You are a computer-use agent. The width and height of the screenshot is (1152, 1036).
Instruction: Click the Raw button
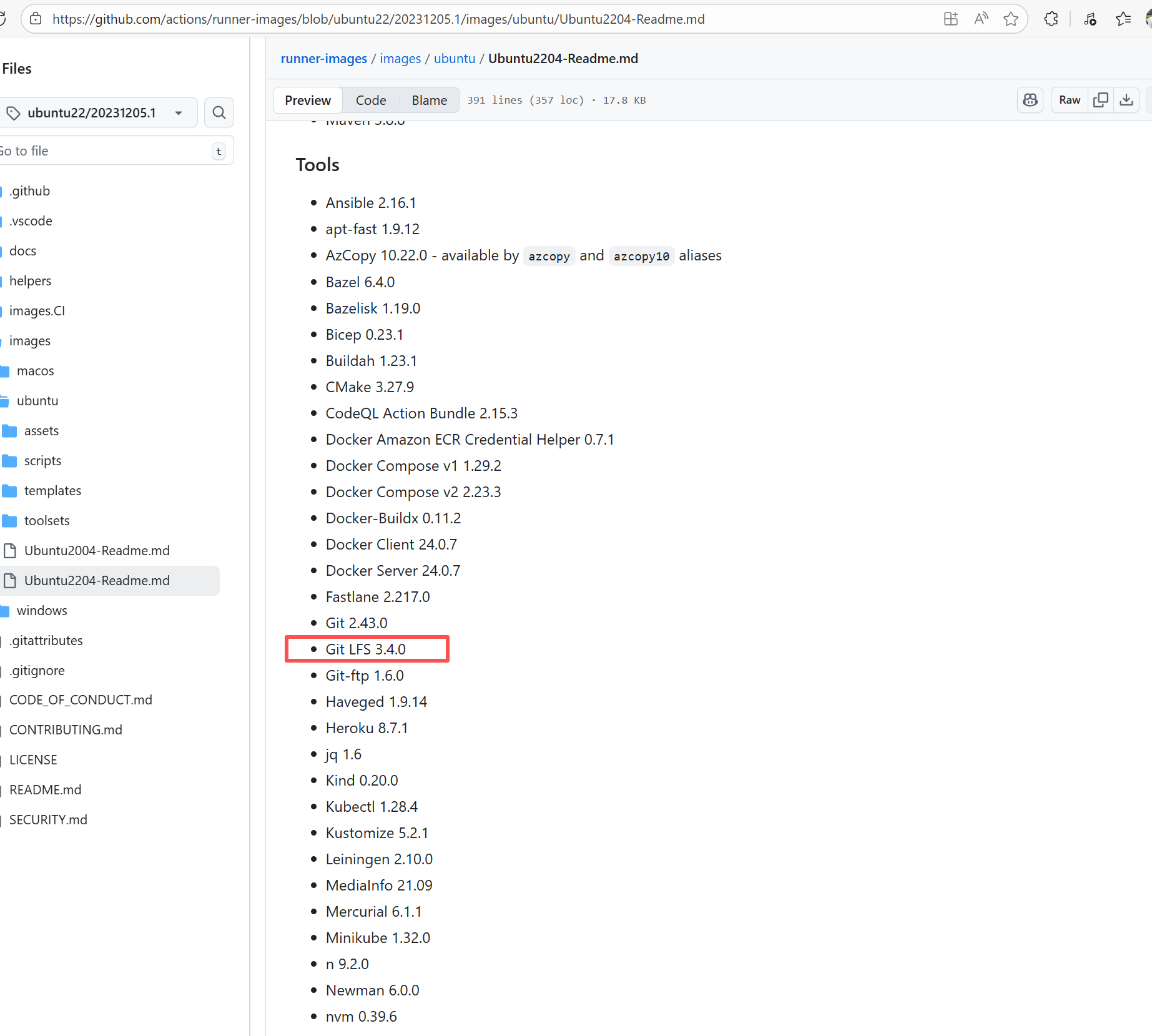[1070, 100]
